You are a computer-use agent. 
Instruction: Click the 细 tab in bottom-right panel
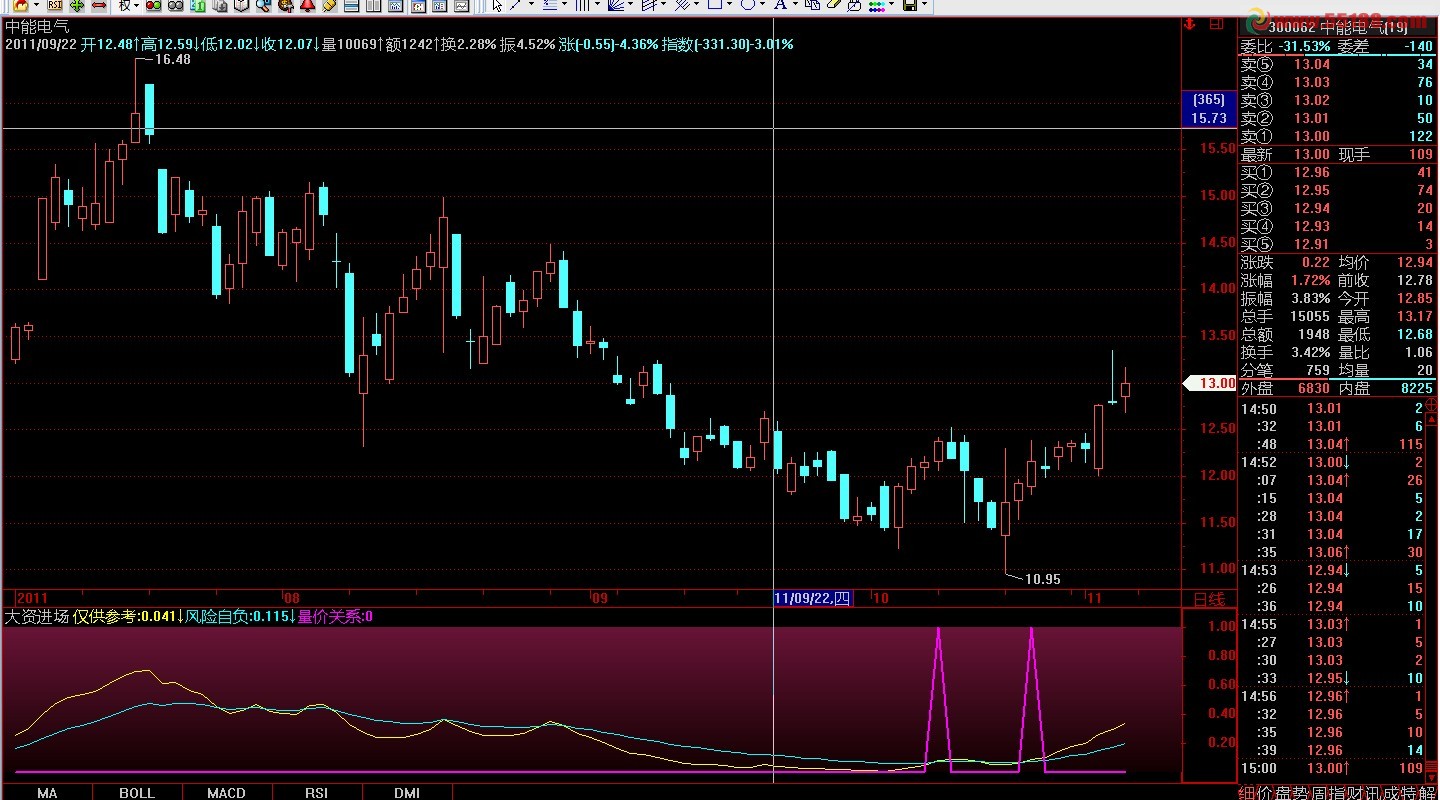point(1247,792)
